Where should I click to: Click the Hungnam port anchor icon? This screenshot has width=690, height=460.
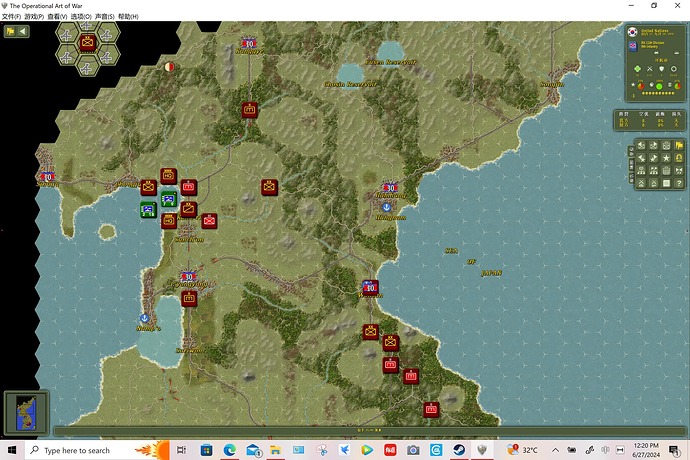coord(386,207)
